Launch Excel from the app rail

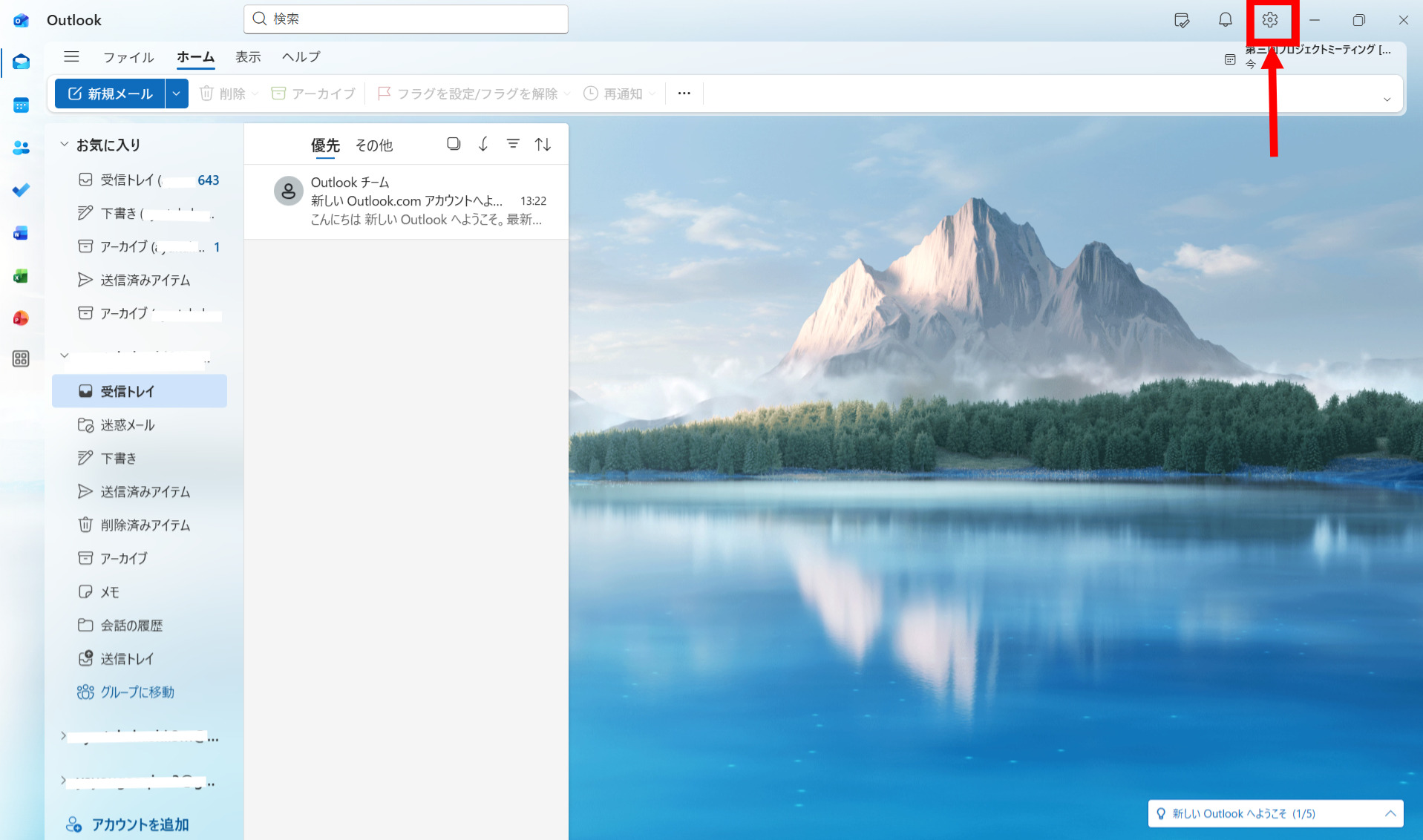pyautogui.click(x=21, y=276)
